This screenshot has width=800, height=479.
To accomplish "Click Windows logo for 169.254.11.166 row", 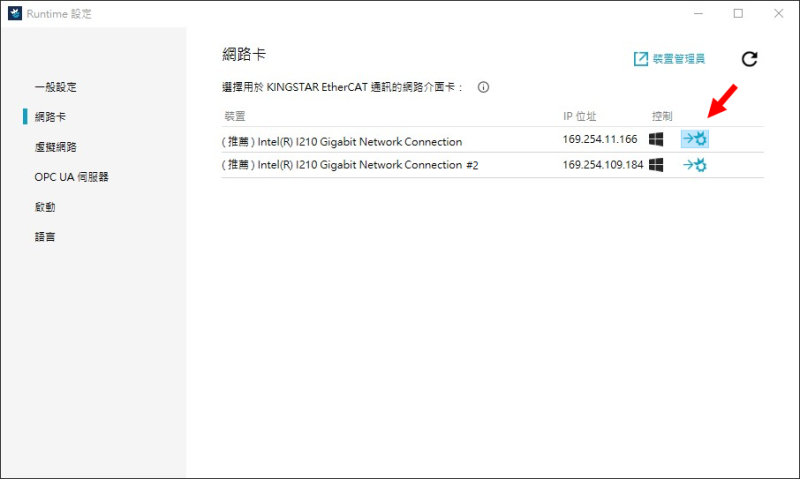I will (x=656, y=139).
